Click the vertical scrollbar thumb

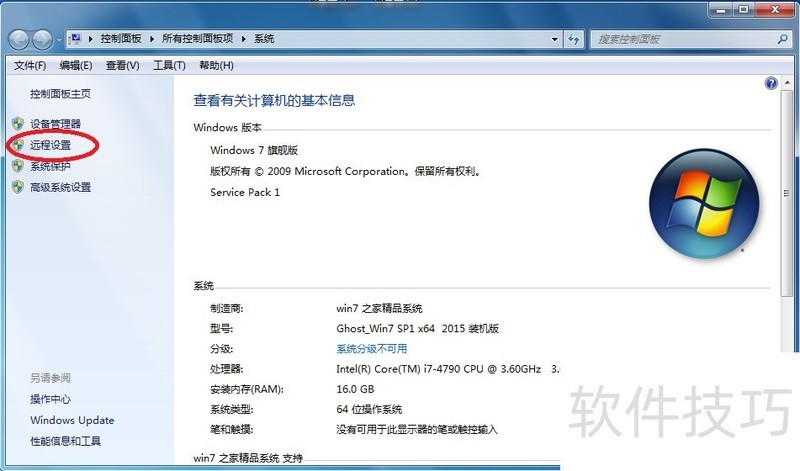(786, 193)
